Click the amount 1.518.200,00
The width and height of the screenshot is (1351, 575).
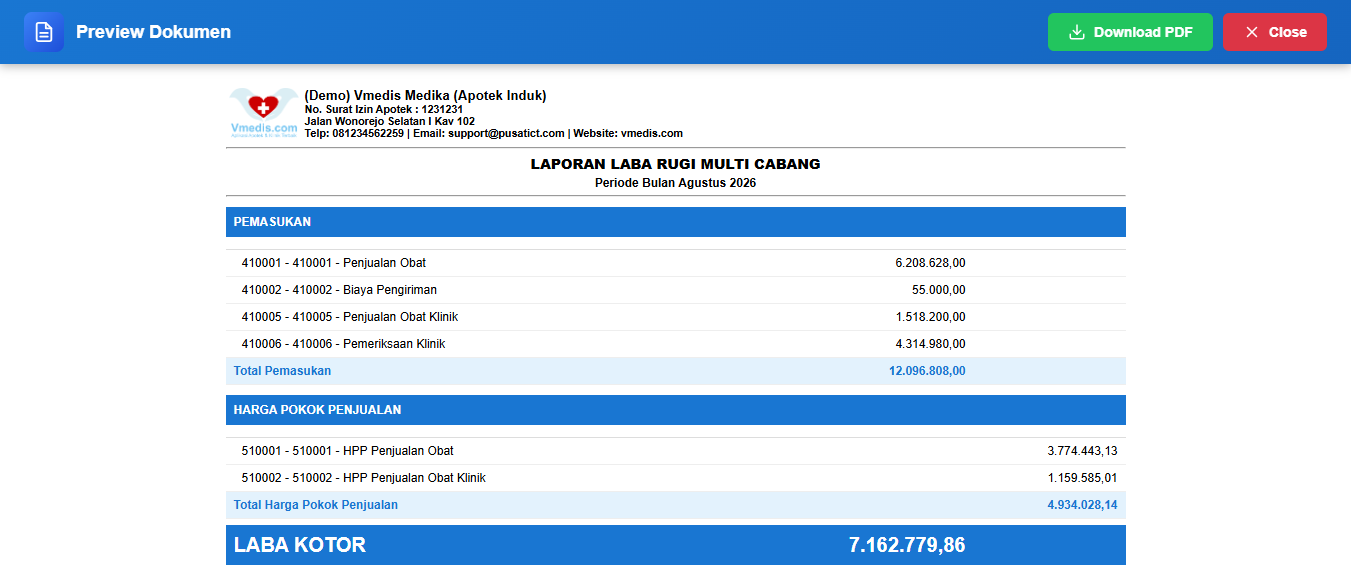coord(930,317)
